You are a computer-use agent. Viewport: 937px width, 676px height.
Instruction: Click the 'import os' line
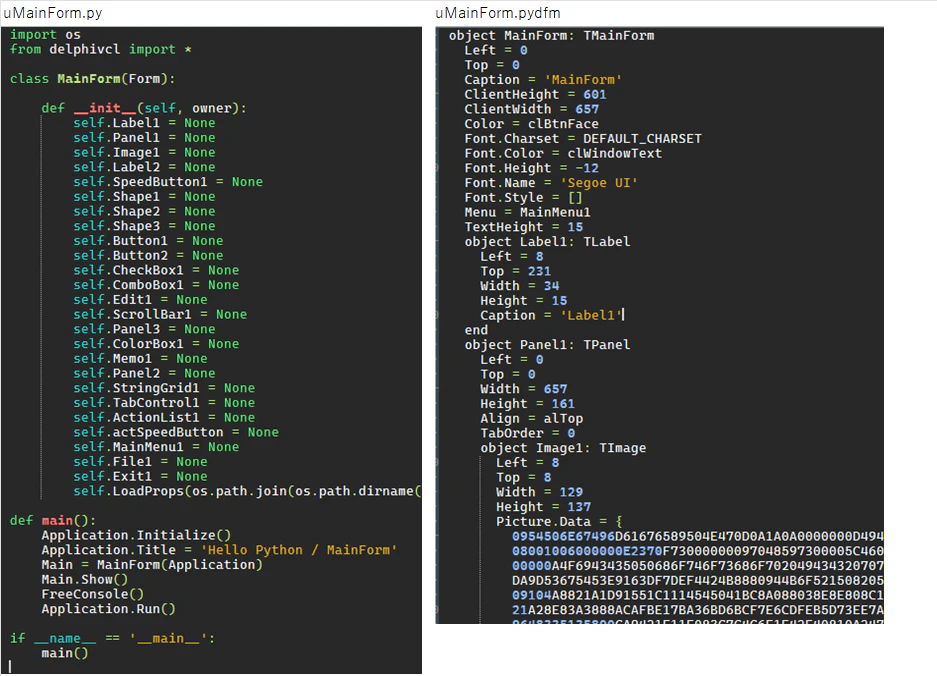click(x=45, y=34)
